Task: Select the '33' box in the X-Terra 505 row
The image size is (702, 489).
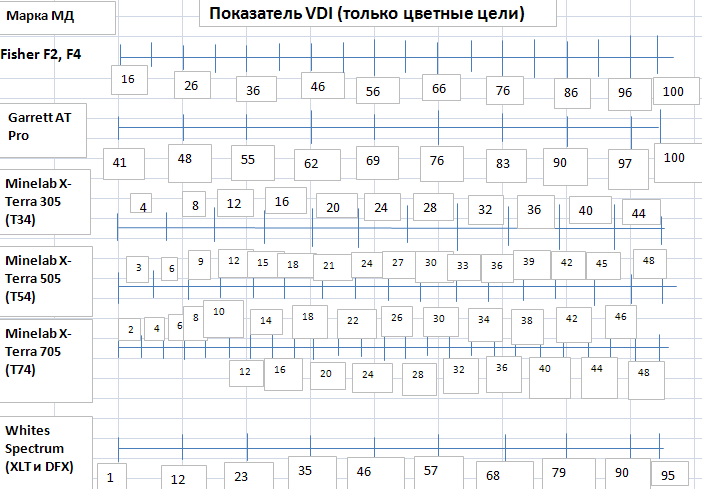Action: [464, 268]
